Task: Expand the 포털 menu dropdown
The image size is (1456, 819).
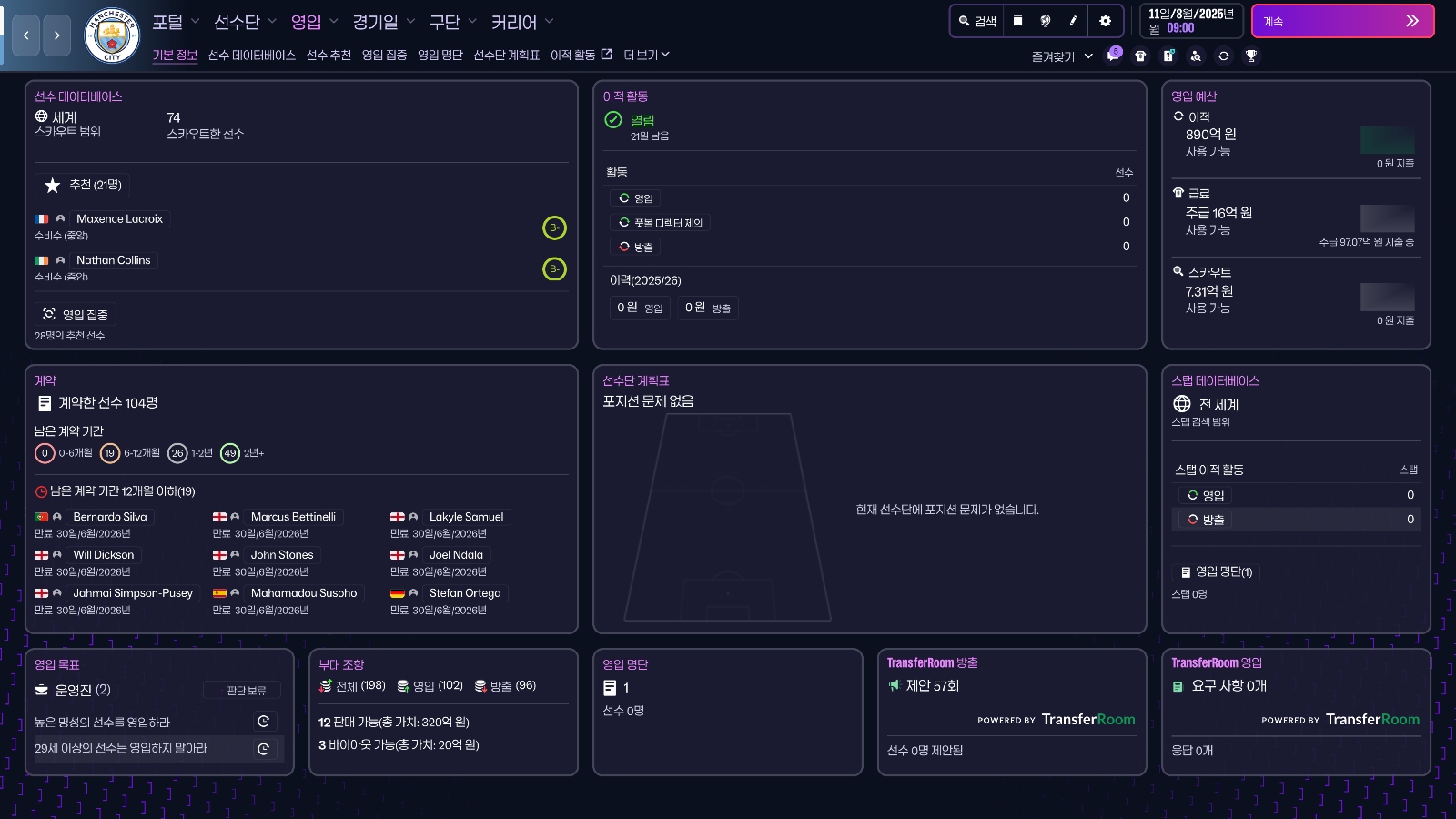Action: 176,22
